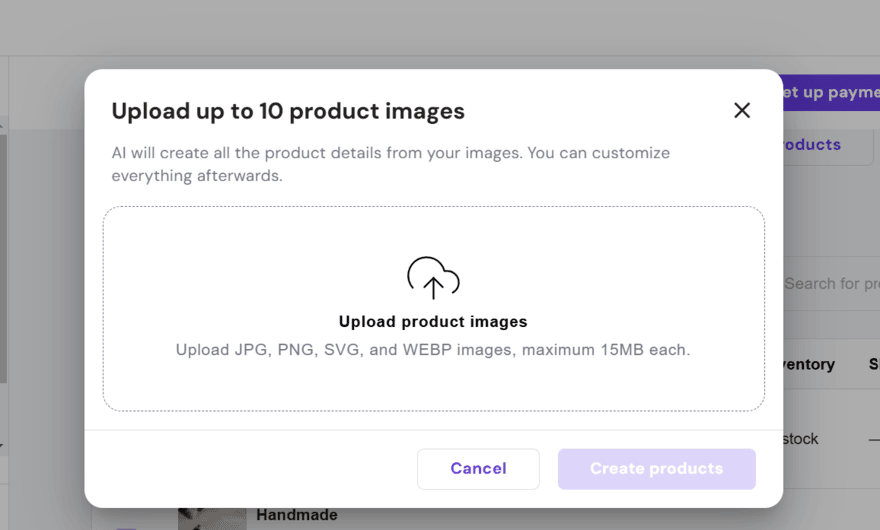Click the background product search field

(x=832, y=284)
